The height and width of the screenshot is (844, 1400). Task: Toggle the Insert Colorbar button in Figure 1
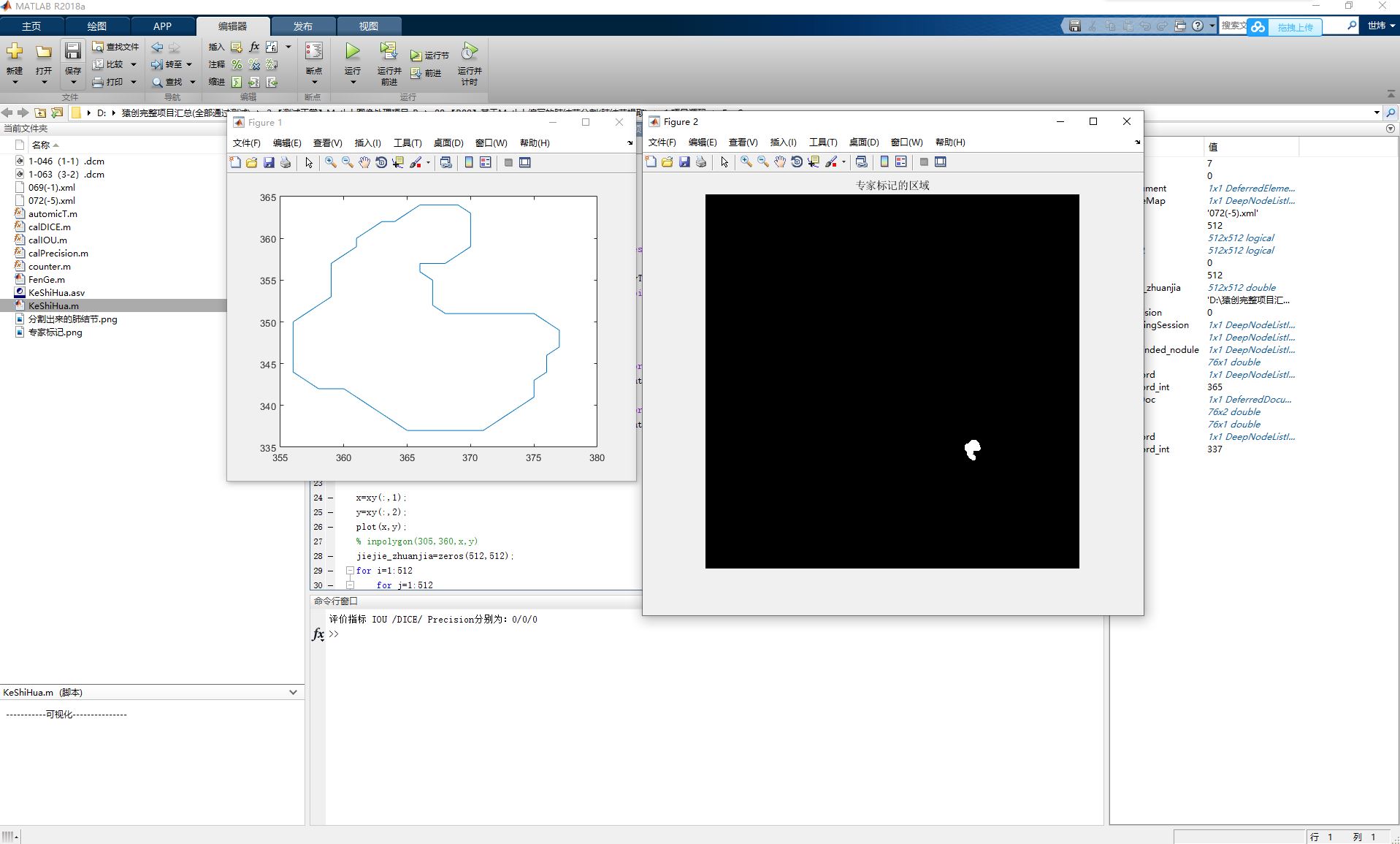click(x=469, y=162)
